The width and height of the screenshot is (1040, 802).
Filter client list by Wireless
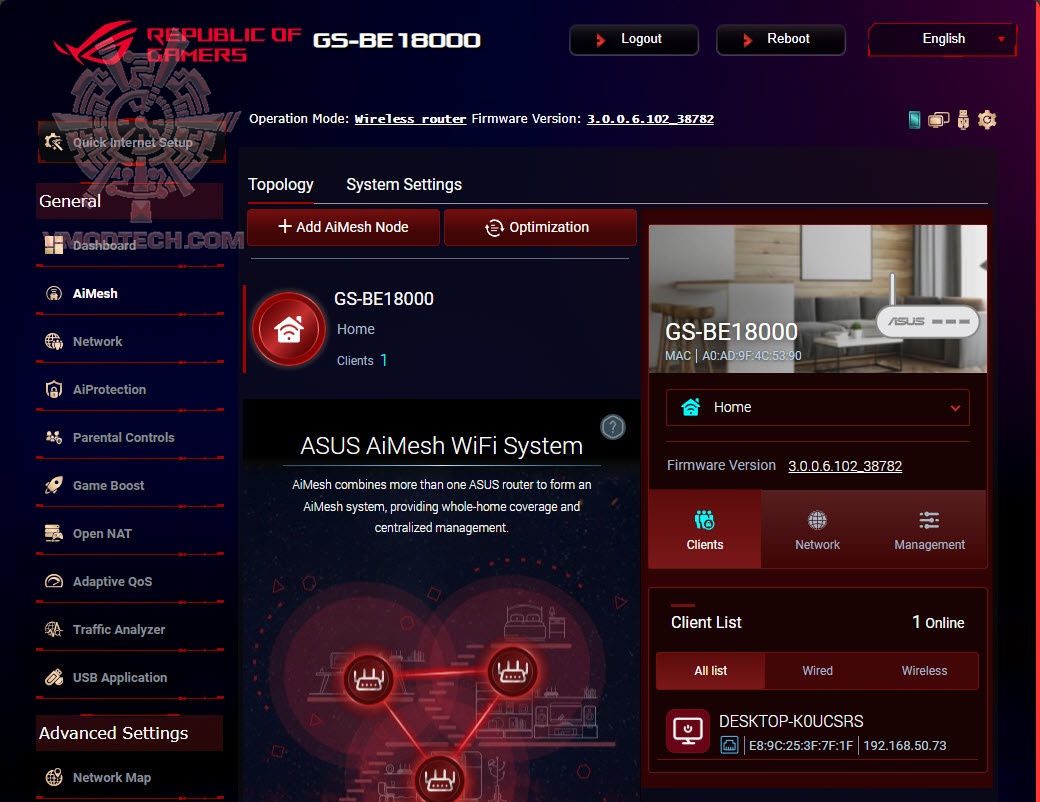923,671
